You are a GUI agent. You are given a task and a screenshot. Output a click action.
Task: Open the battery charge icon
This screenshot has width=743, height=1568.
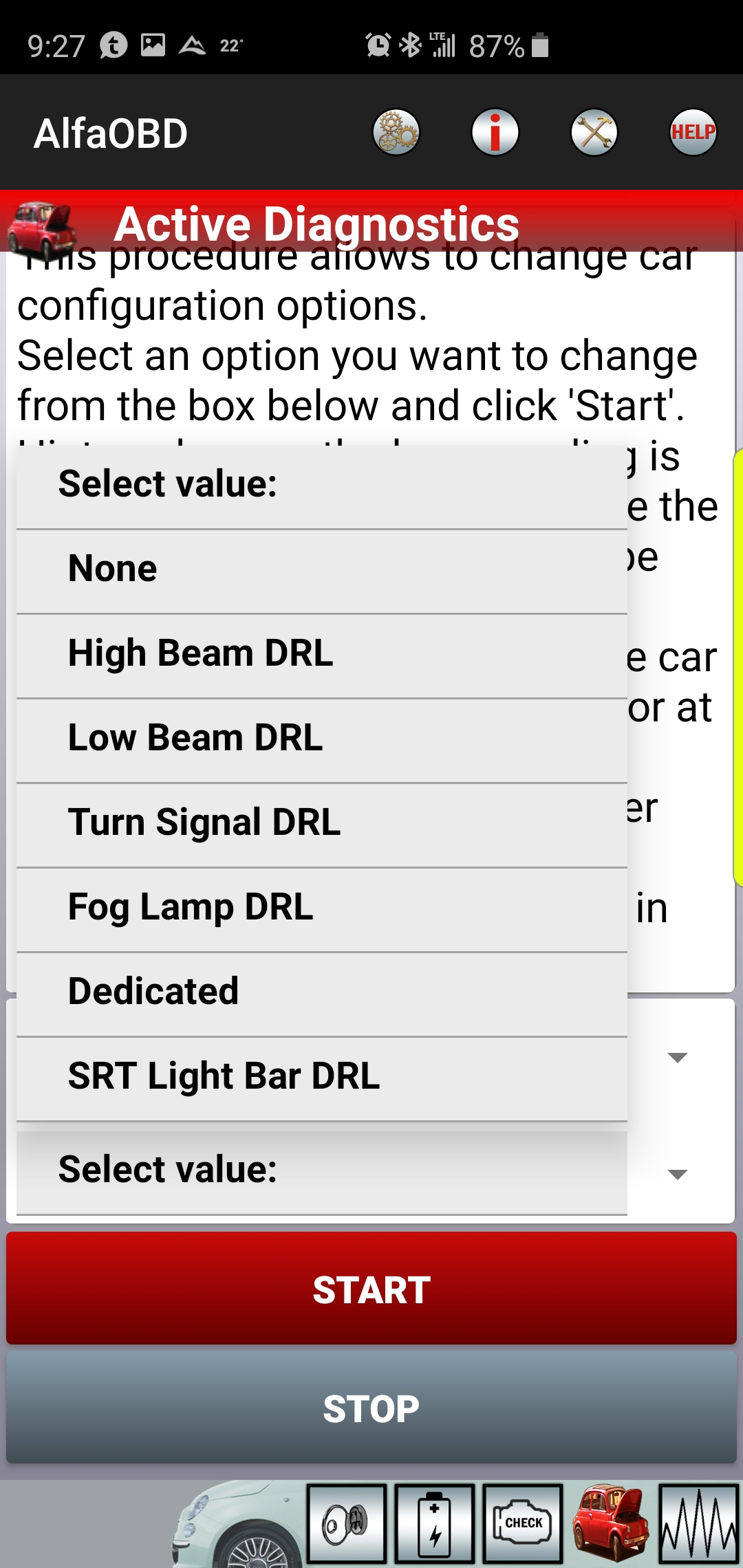(435, 1524)
